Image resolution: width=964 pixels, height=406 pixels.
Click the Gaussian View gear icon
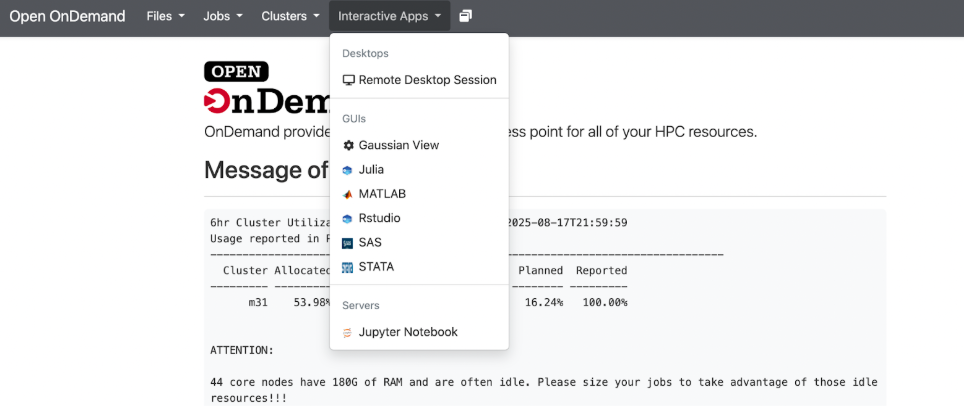[348, 145]
